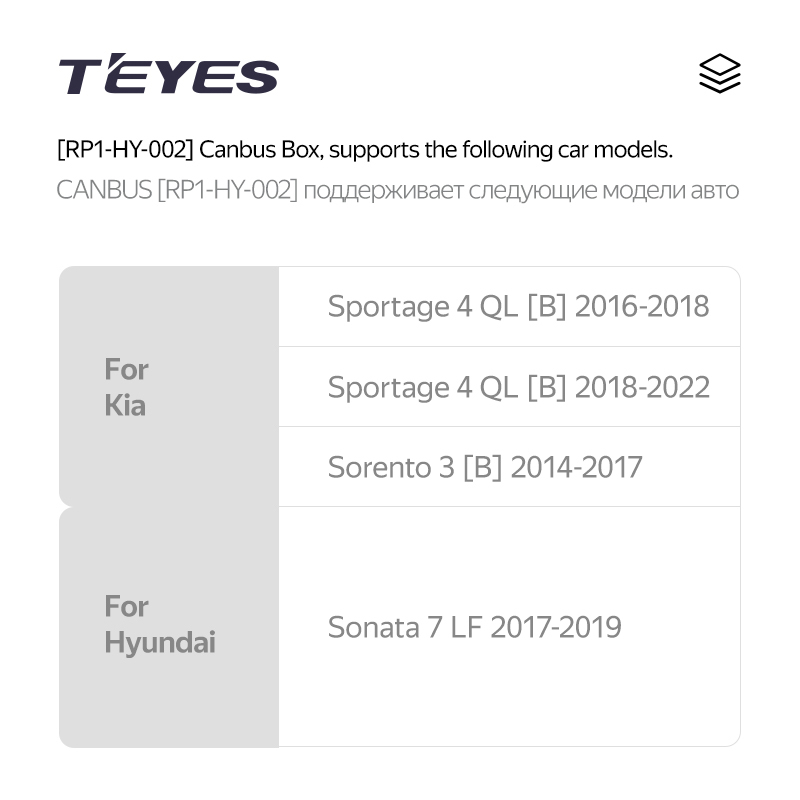Viewport: 800px width, 800px height.
Task: Click the For Kia category cell
Action: coord(169,386)
